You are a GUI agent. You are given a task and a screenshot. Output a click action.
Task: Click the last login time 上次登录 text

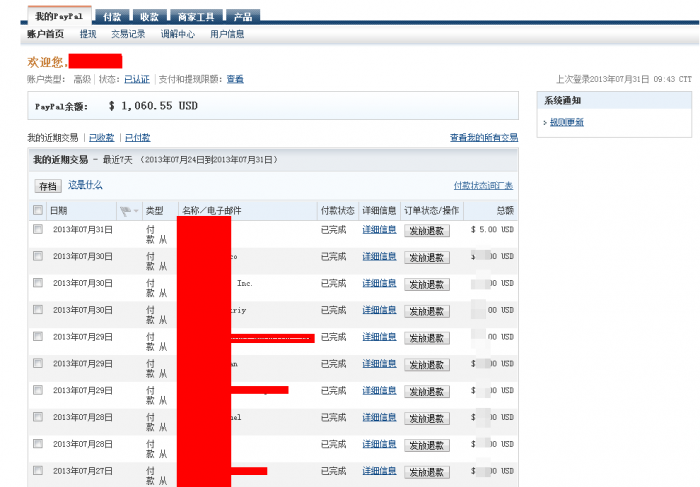(x=624, y=79)
